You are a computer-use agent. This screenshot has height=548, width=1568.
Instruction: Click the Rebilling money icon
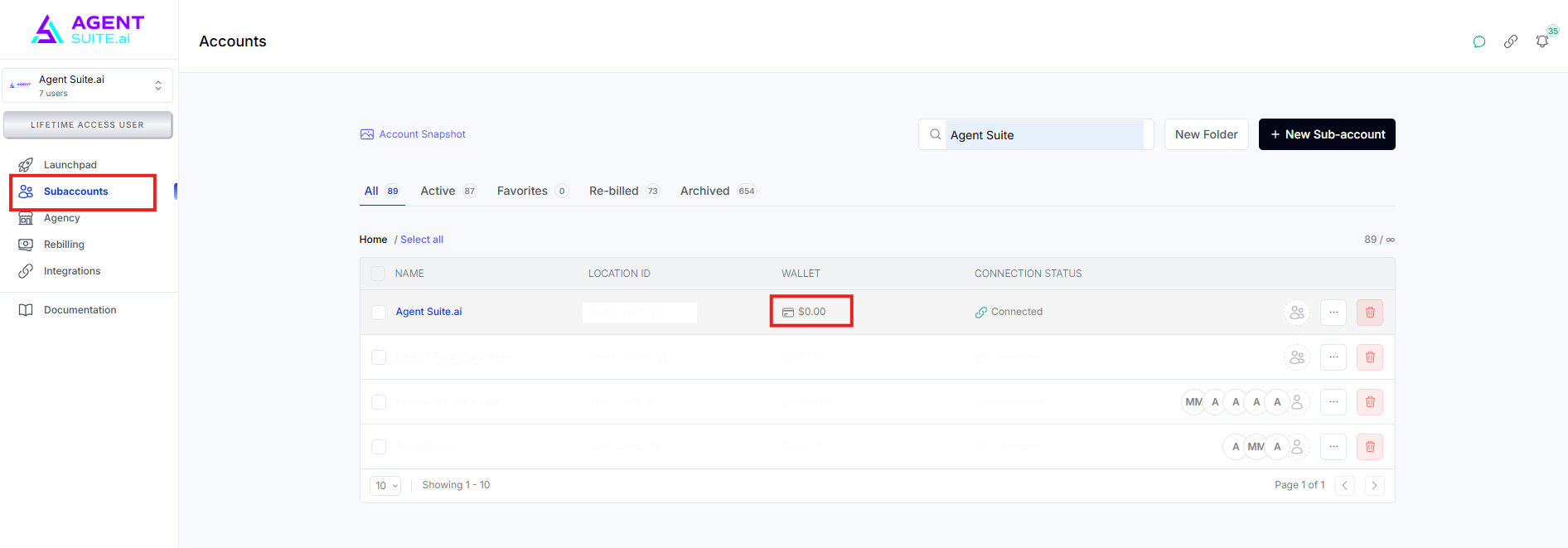(x=26, y=245)
